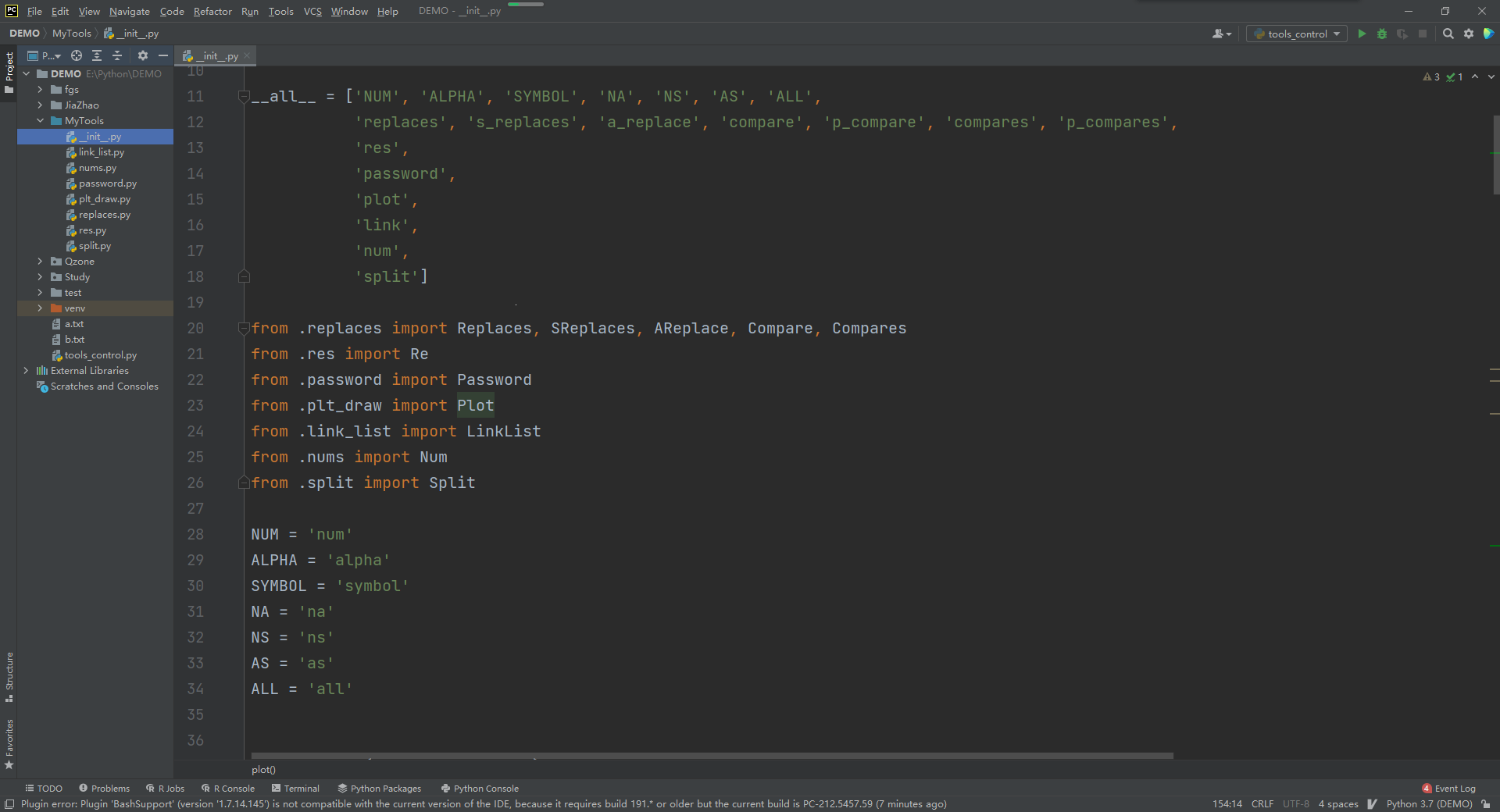The height and width of the screenshot is (812, 1500).
Task: Click MyTools in the breadcrumb path
Action: [x=72, y=34]
